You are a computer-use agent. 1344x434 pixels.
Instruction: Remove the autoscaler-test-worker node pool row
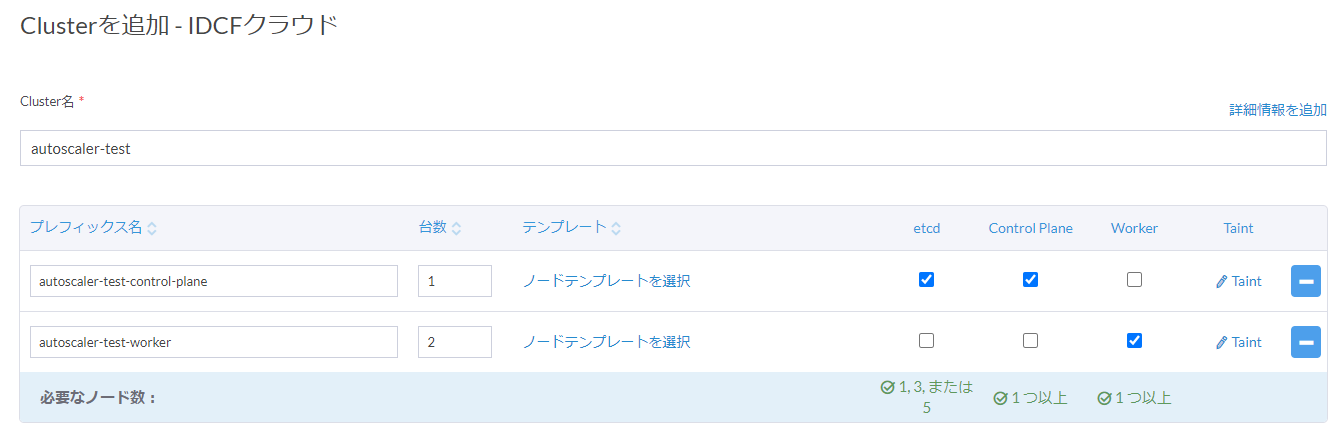click(x=1306, y=342)
